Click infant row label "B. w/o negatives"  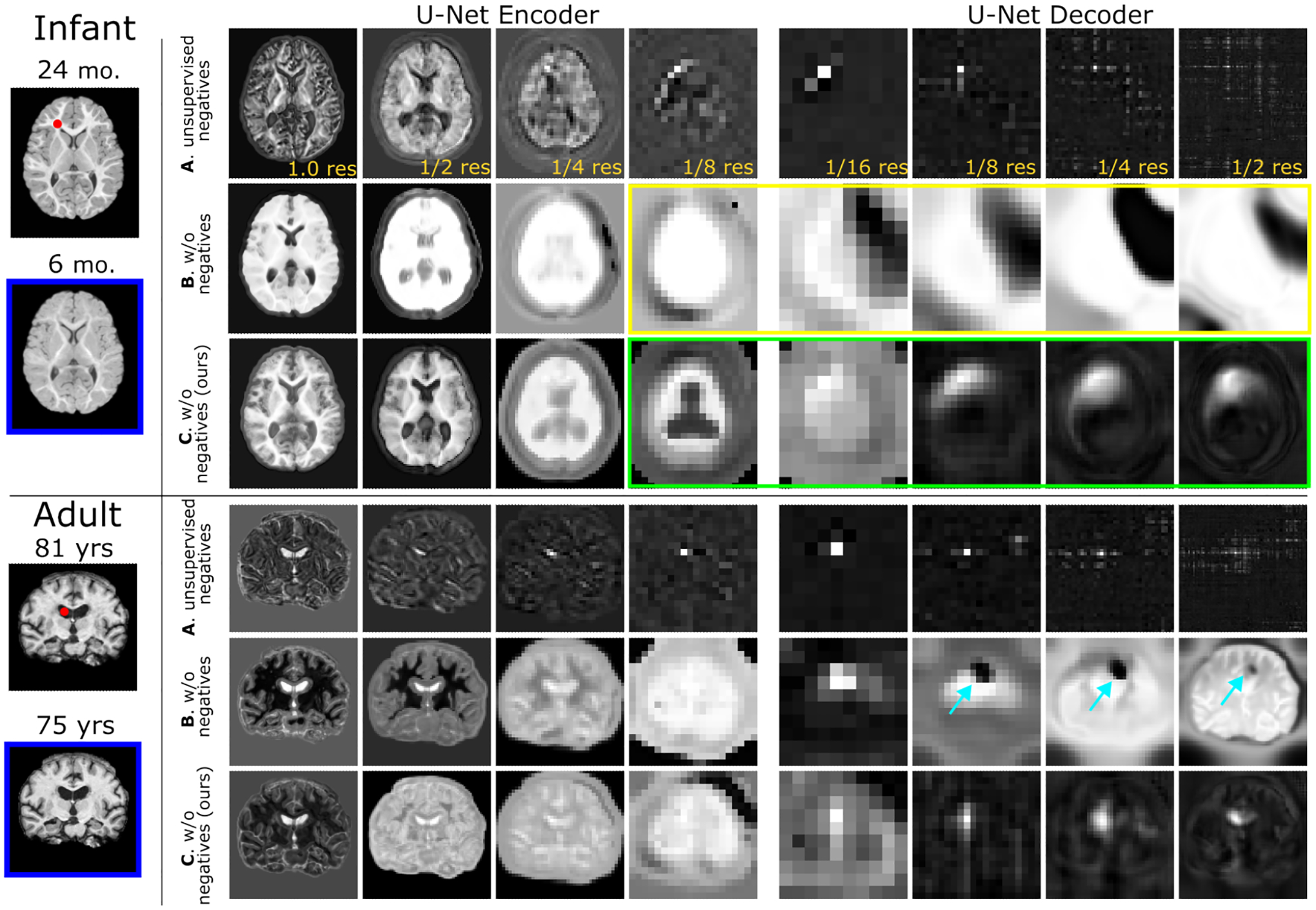pyautogui.click(x=195, y=254)
